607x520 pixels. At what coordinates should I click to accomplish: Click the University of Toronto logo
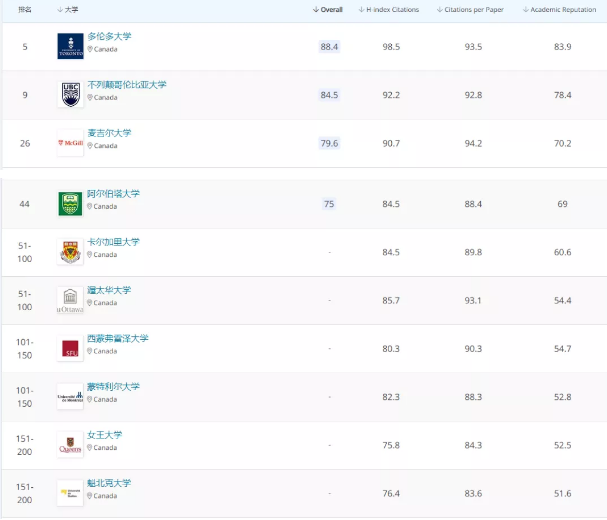[x=70, y=46]
